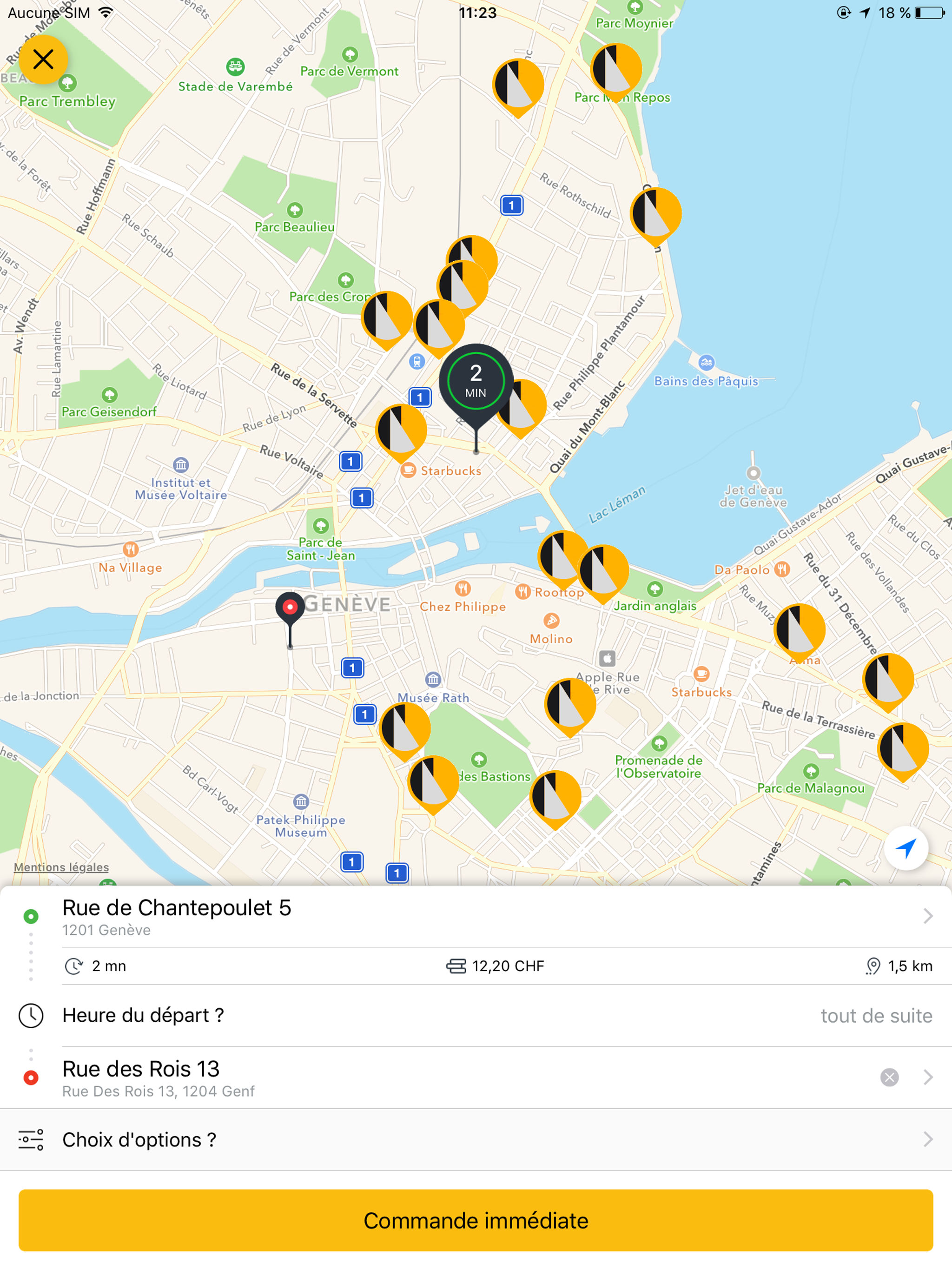This screenshot has width=952, height=1270.
Task: Select the taxi marker by Parc de Malagnou
Action: pyautogui.click(x=903, y=751)
